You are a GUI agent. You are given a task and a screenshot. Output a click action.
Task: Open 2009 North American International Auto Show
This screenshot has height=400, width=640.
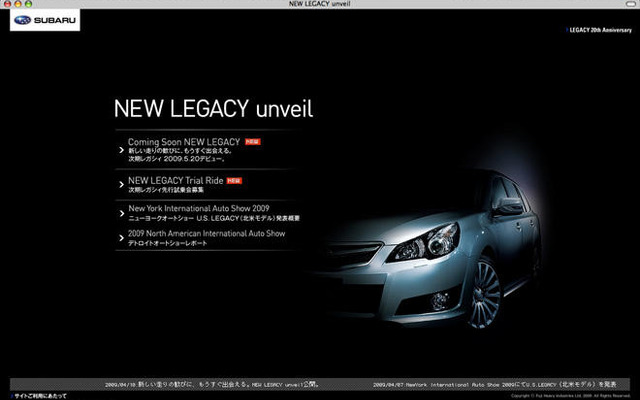[207, 233]
